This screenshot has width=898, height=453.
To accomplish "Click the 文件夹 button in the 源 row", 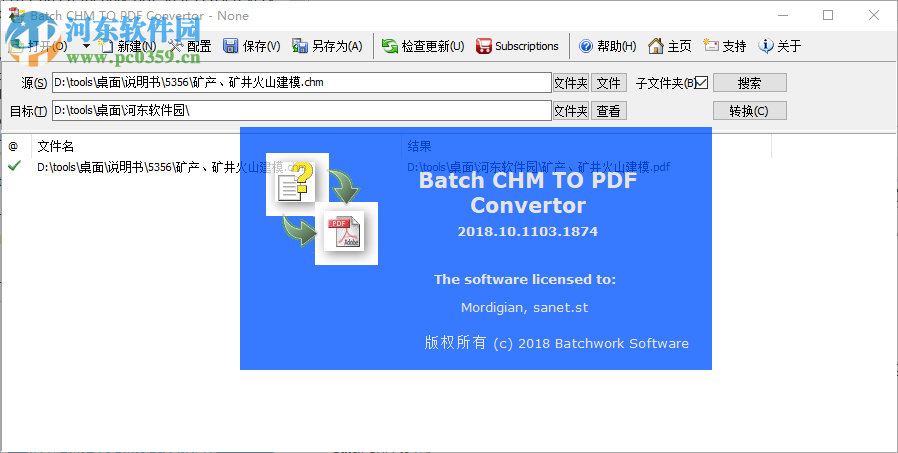I will 570,83.
